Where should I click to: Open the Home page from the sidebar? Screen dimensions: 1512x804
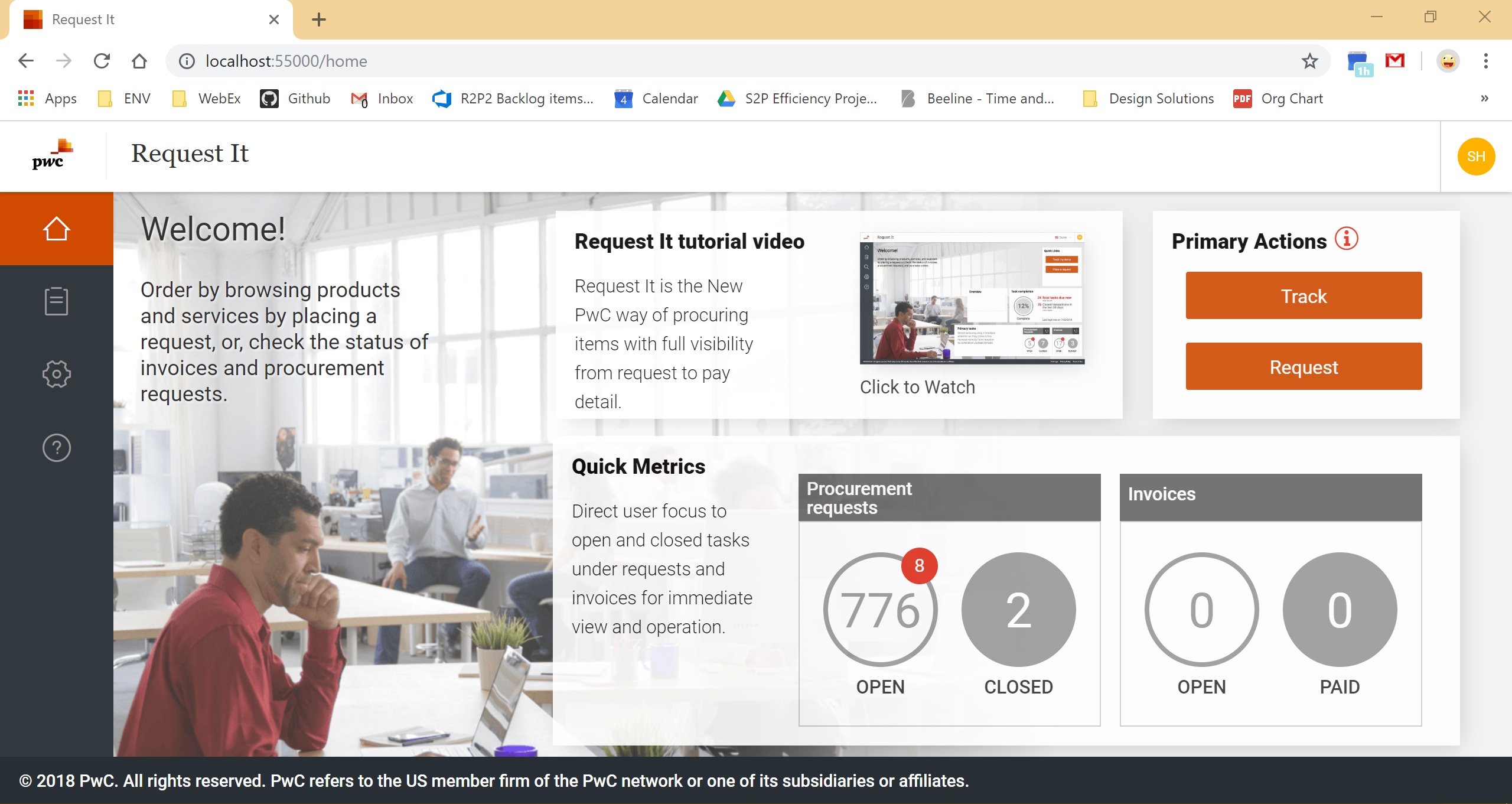pyautogui.click(x=56, y=229)
